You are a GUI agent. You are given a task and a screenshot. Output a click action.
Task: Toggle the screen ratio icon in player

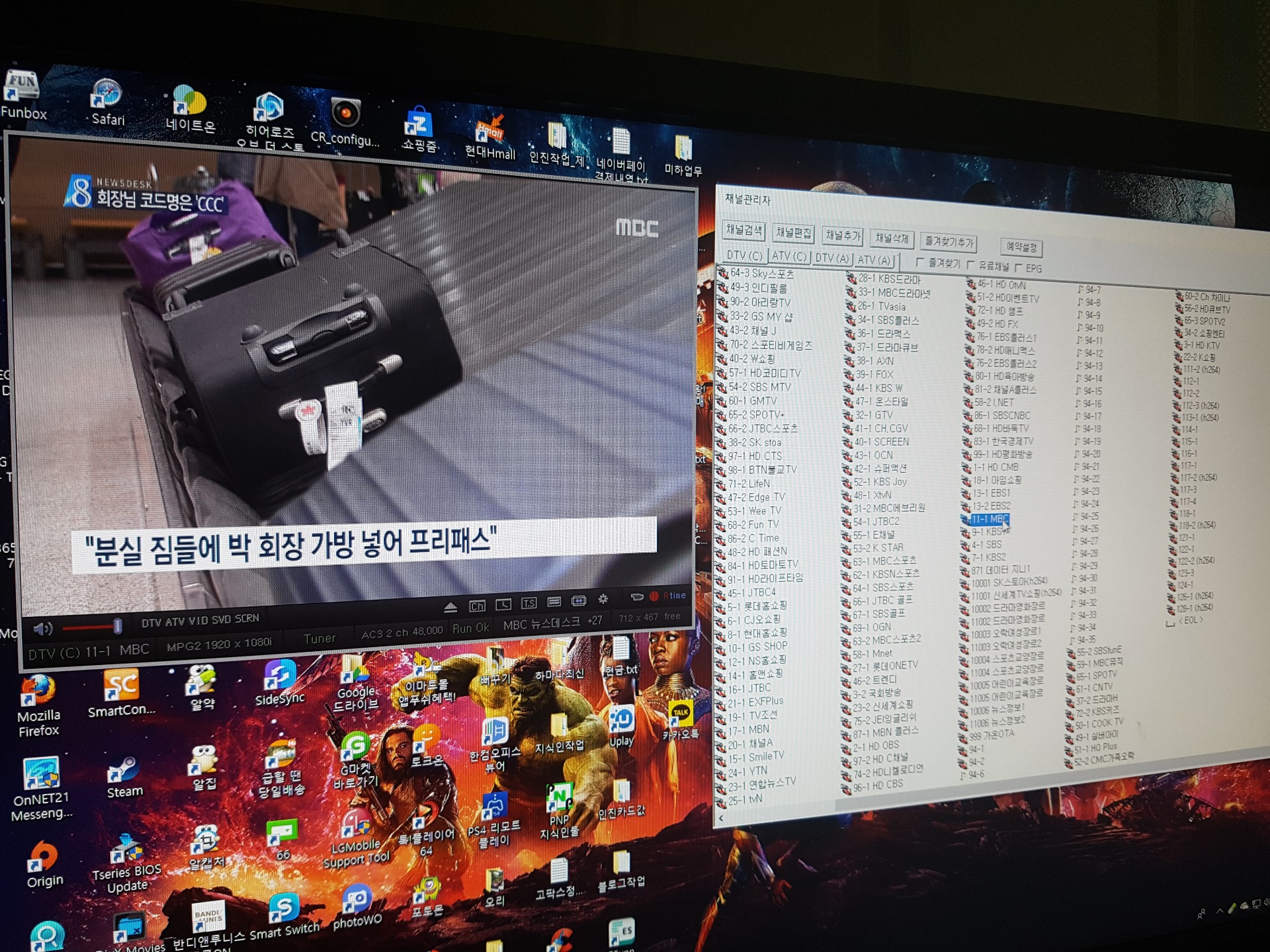tap(579, 600)
